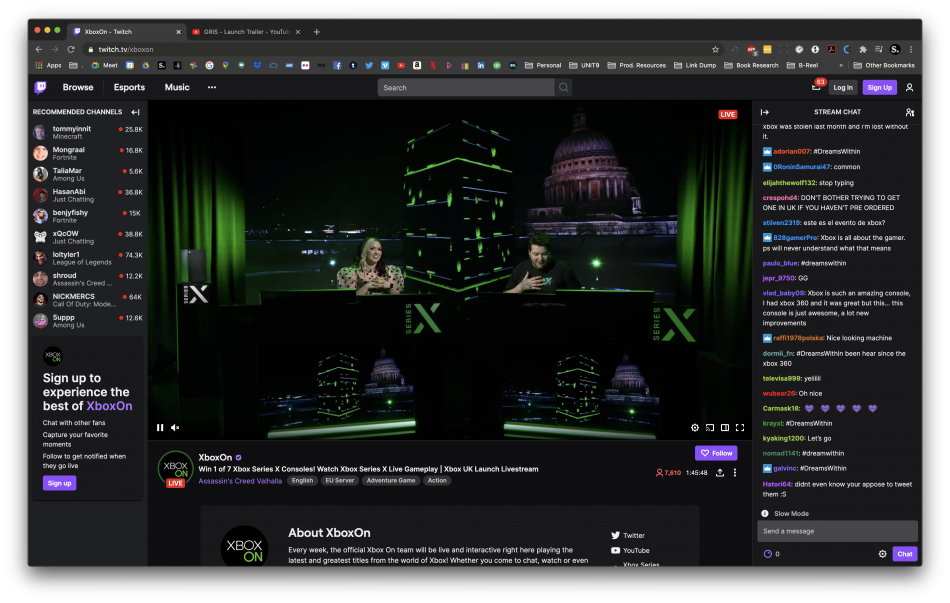950x603 pixels.
Task: Click the Sign Up button in the header
Action: (879, 87)
